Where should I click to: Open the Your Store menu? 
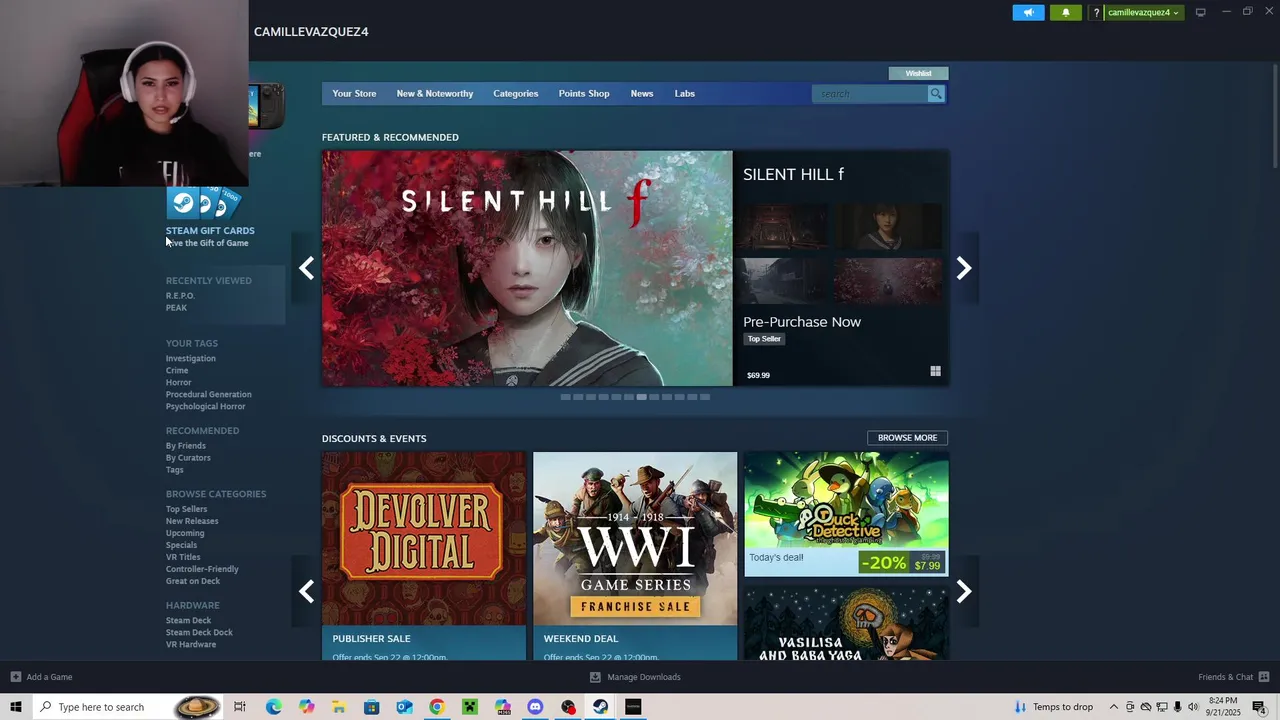click(354, 94)
